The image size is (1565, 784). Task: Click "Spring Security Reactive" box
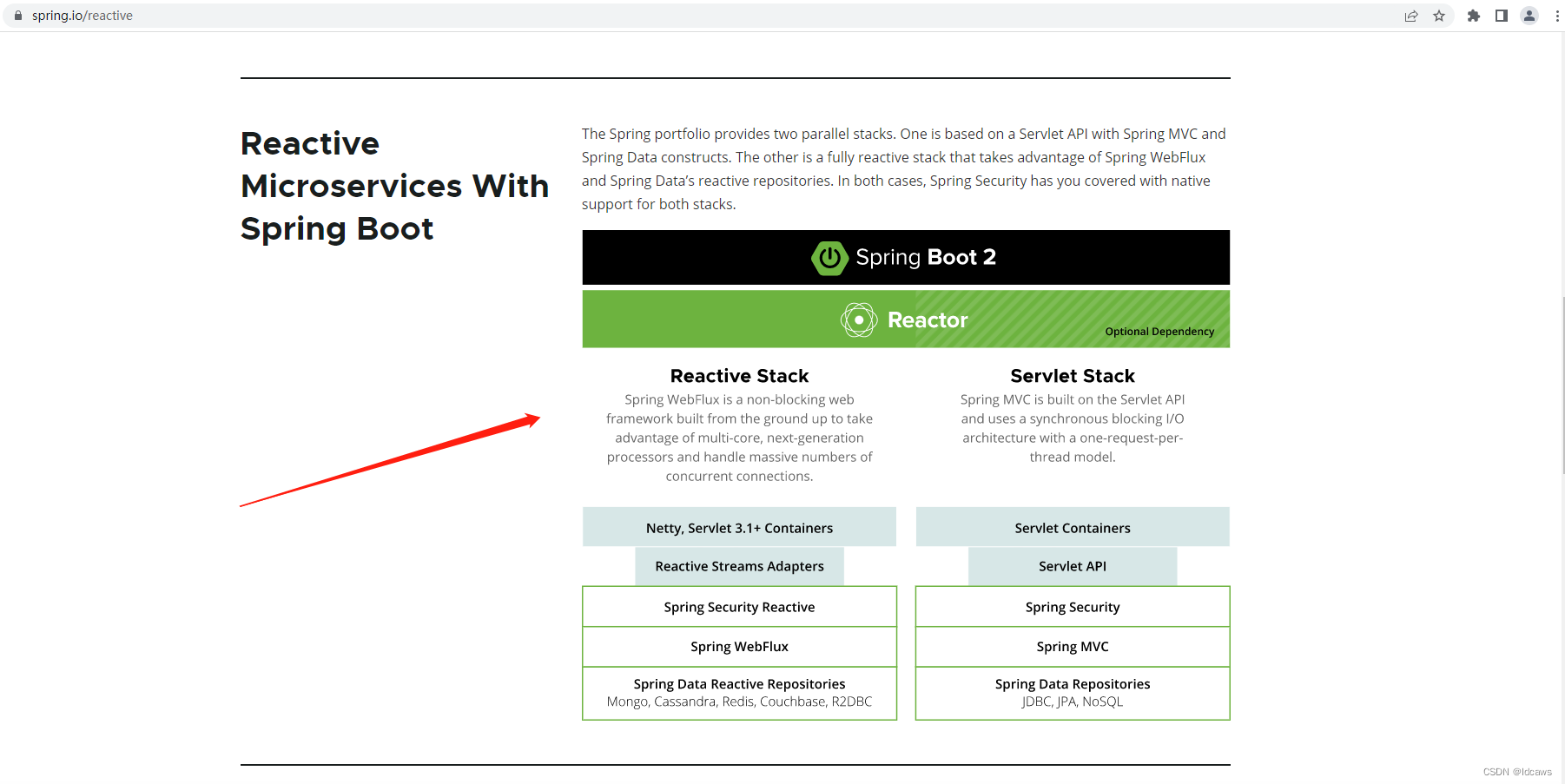point(739,607)
